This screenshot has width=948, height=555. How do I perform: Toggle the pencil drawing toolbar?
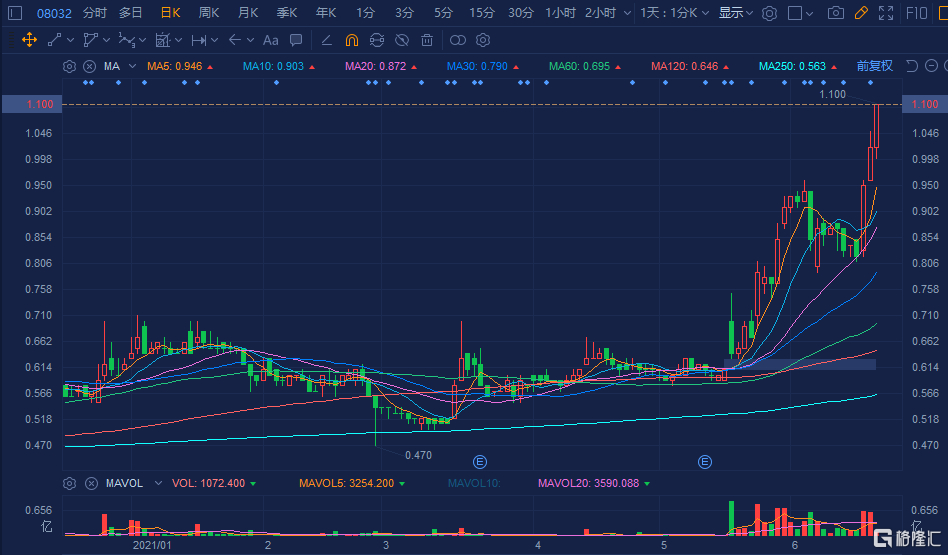pos(860,13)
